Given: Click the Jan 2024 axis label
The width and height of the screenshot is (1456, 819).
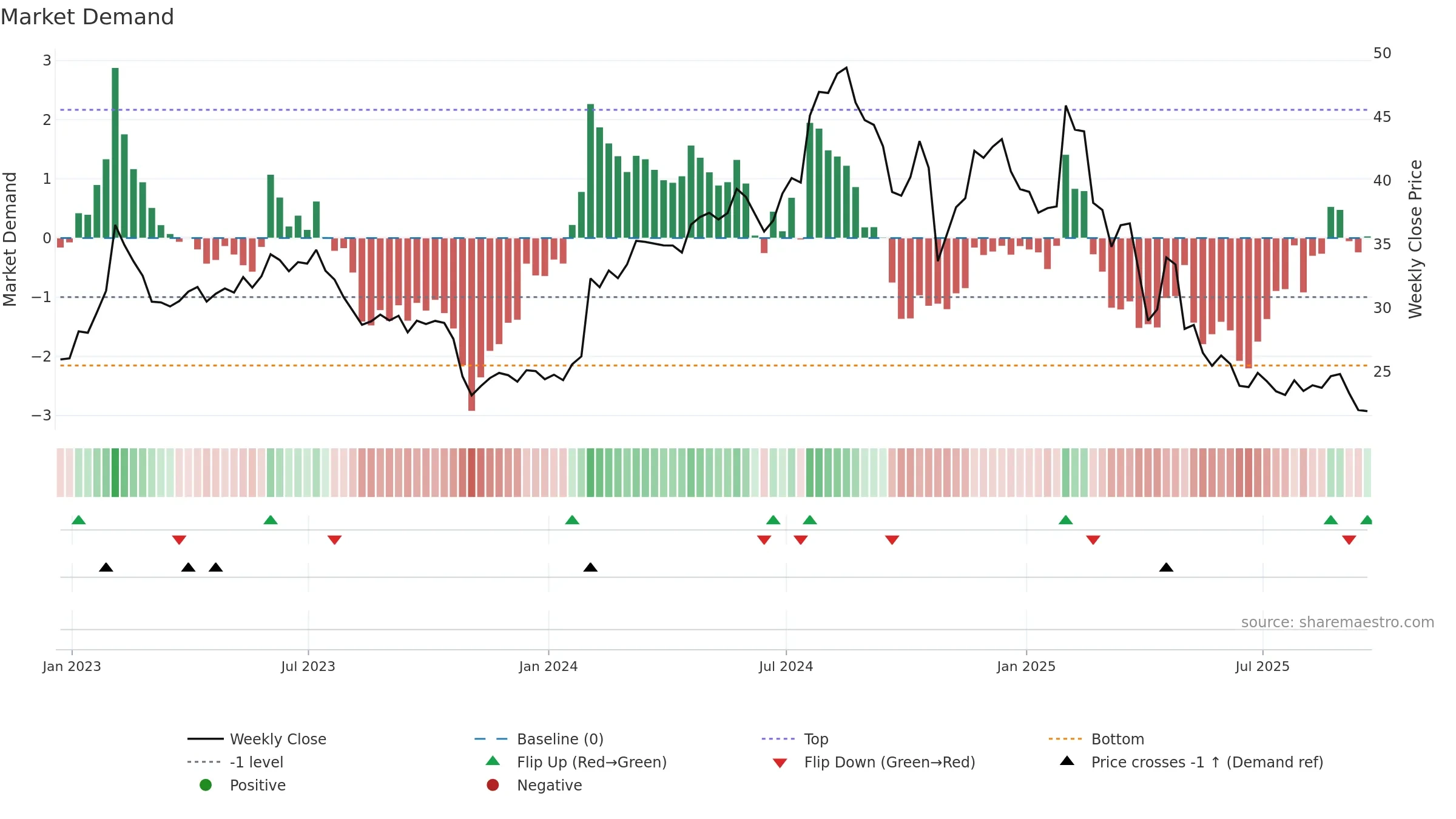Looking at the screenshot, I should 548,666.
